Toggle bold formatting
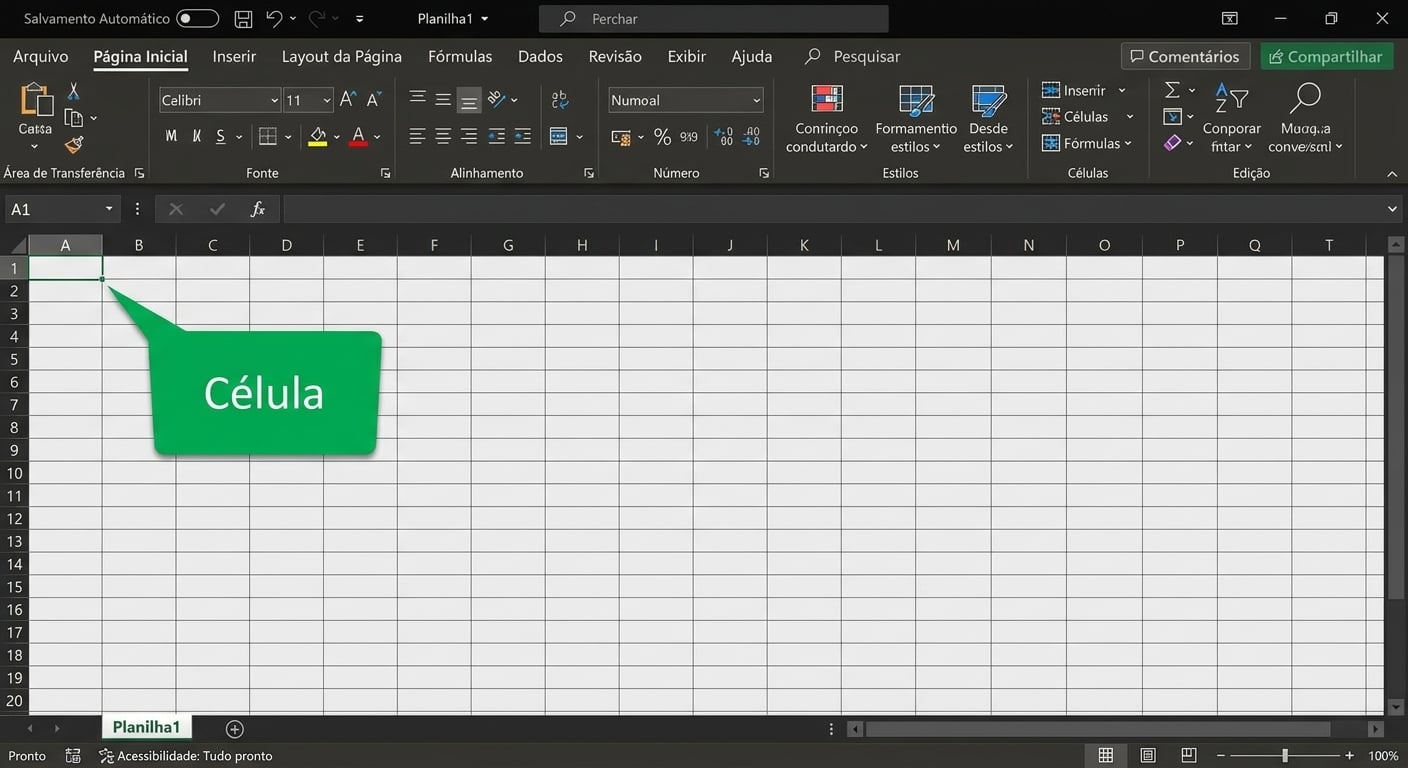1408x768 pixels. [171, 136]
